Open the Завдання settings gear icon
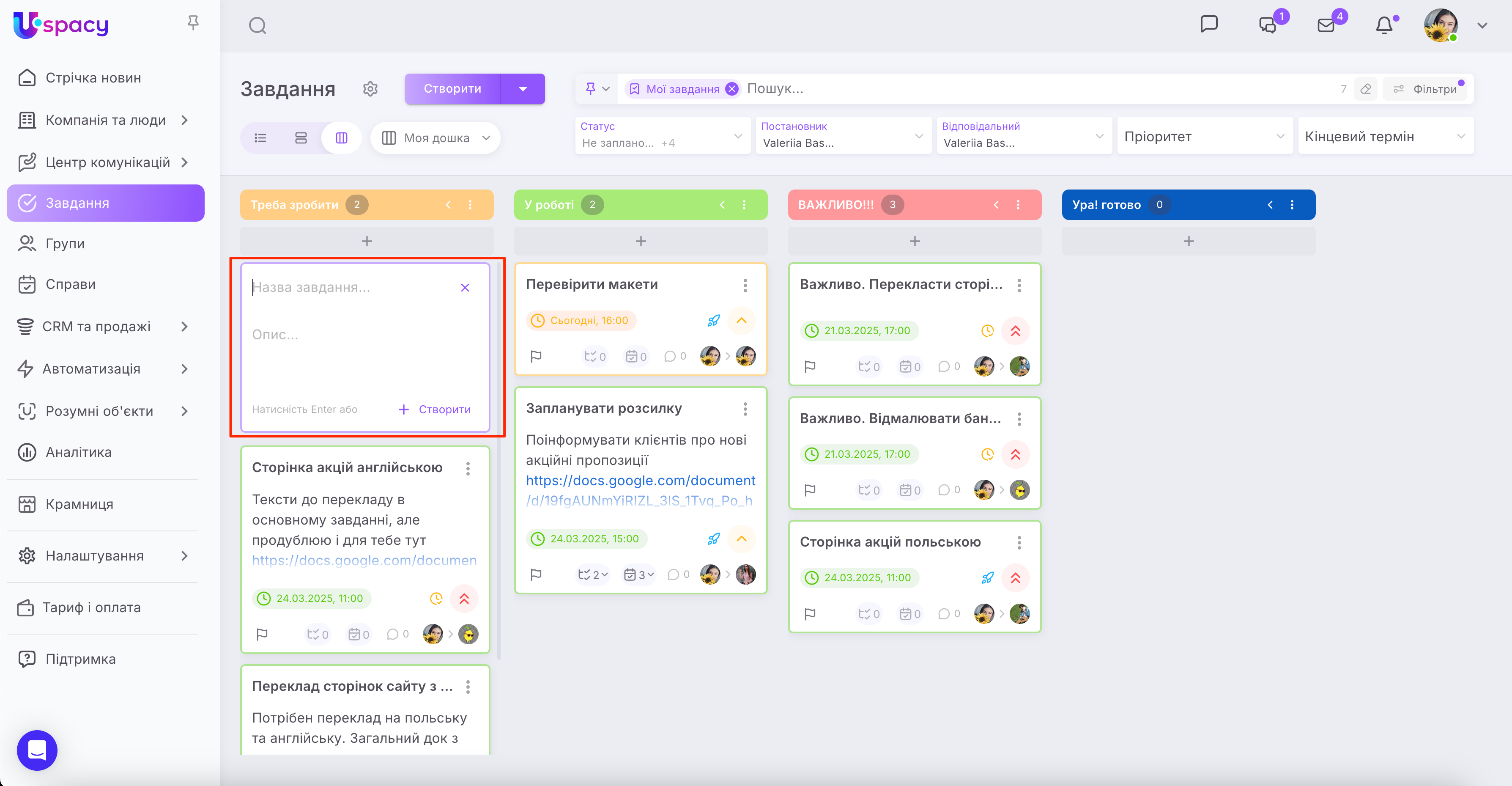The height and width of the screenshot is (786, 1512). 370,89
